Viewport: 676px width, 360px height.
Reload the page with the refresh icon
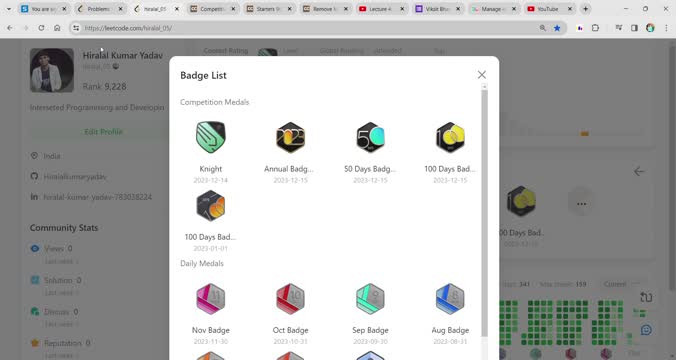(x=41, y=28)
